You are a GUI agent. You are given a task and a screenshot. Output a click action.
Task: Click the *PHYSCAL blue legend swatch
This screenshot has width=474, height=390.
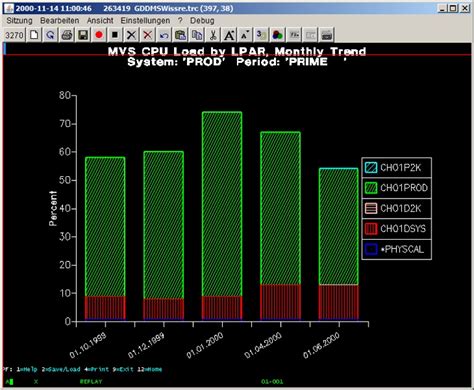click(371, 249)
